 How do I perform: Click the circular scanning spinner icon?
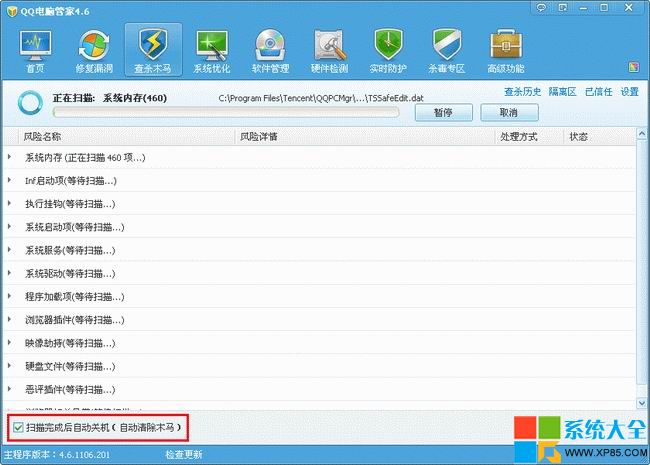click(30, 103)
